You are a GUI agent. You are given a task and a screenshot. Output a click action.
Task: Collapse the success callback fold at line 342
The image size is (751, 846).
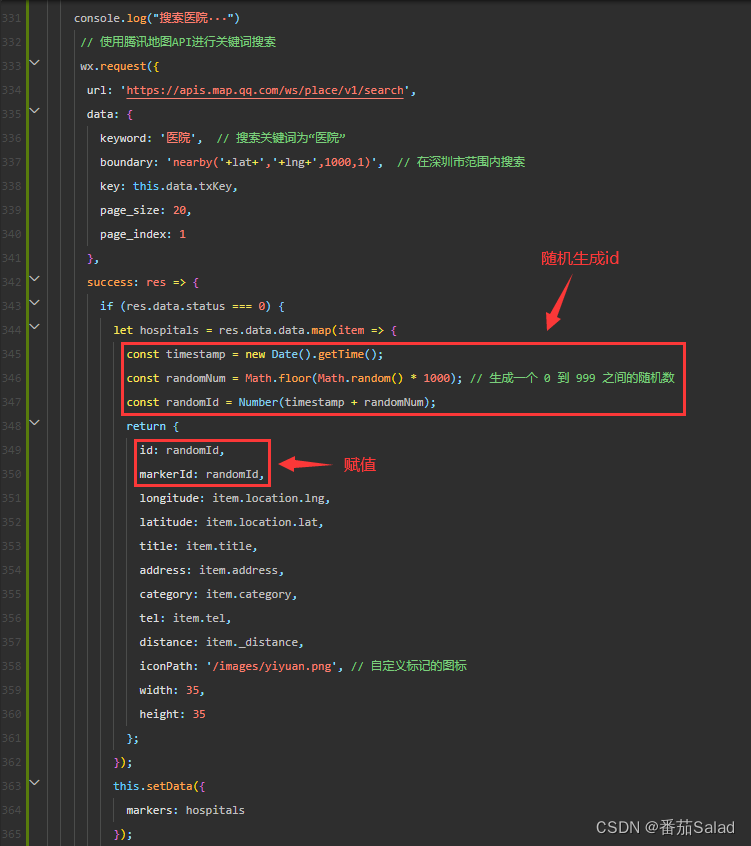35,279
